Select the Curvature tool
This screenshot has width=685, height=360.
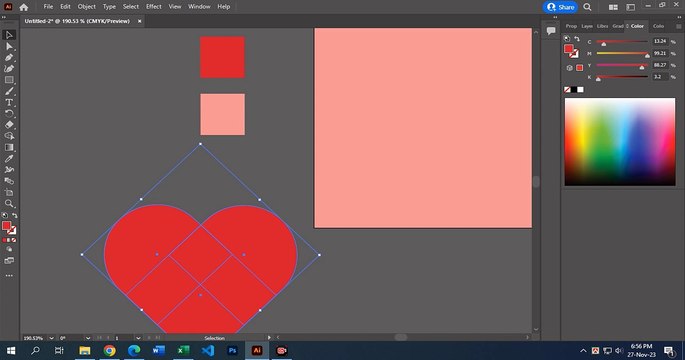click(9, 69)
